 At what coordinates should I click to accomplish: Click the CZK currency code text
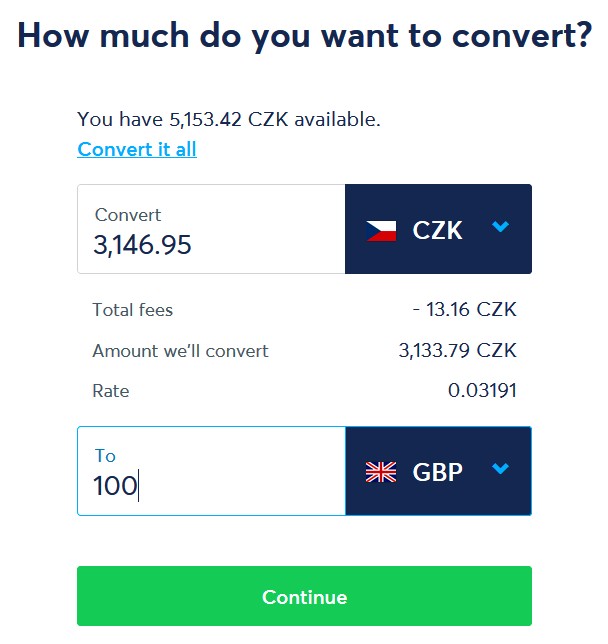click(438, 230)
